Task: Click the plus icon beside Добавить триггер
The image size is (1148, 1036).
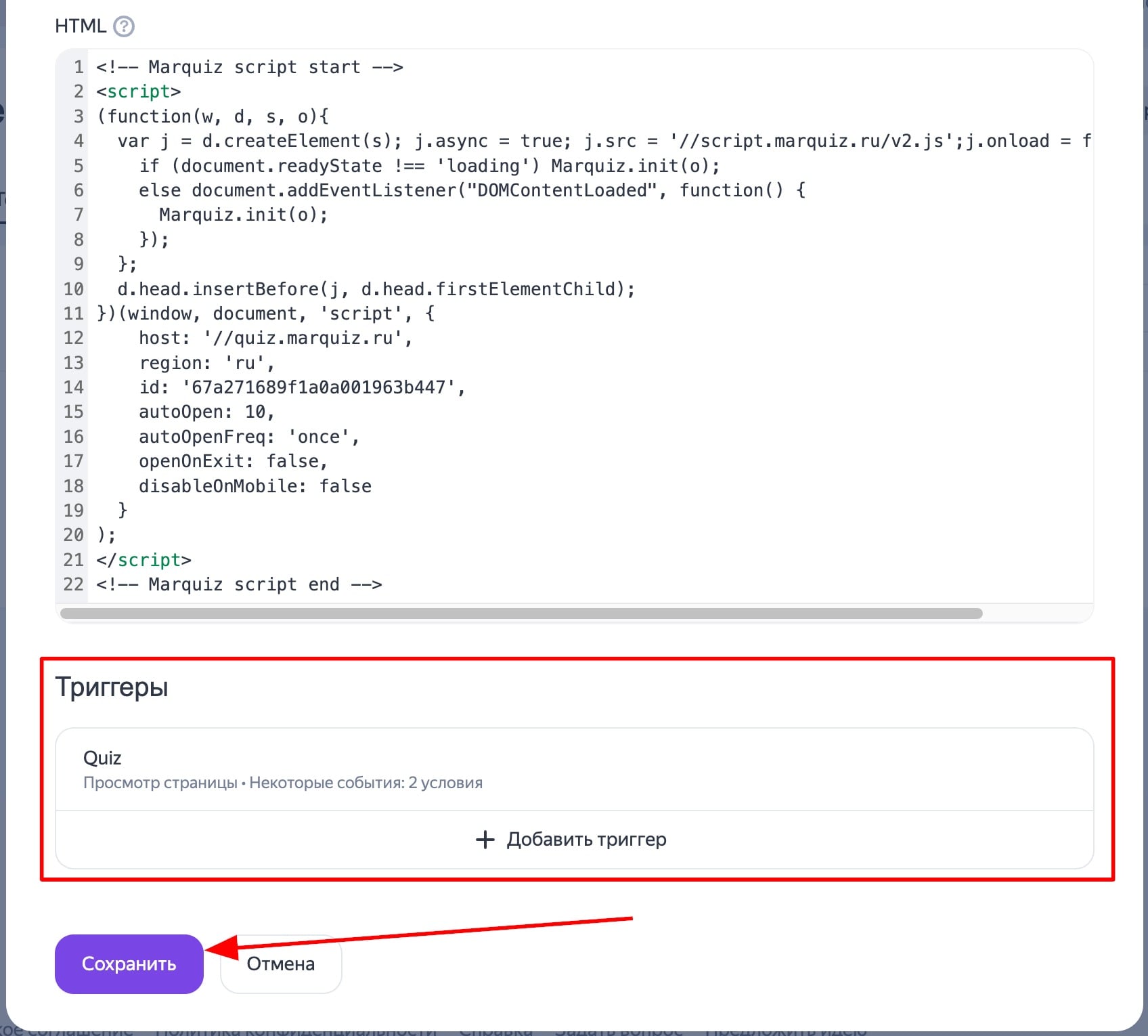Action: click(x=485, y=840)
